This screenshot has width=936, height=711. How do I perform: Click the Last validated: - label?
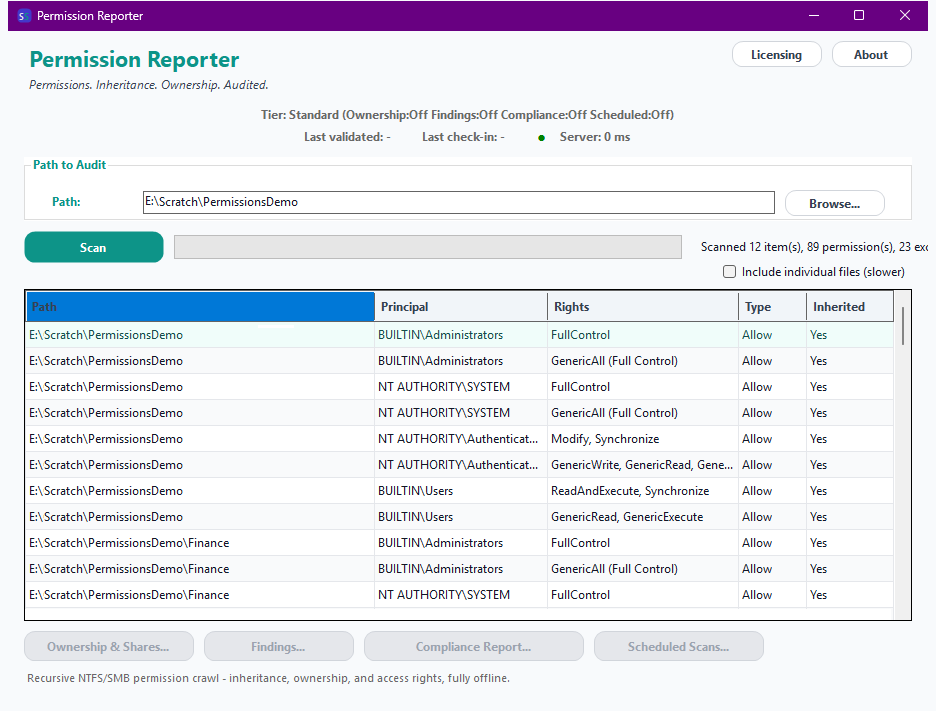(x=347, y=137)
